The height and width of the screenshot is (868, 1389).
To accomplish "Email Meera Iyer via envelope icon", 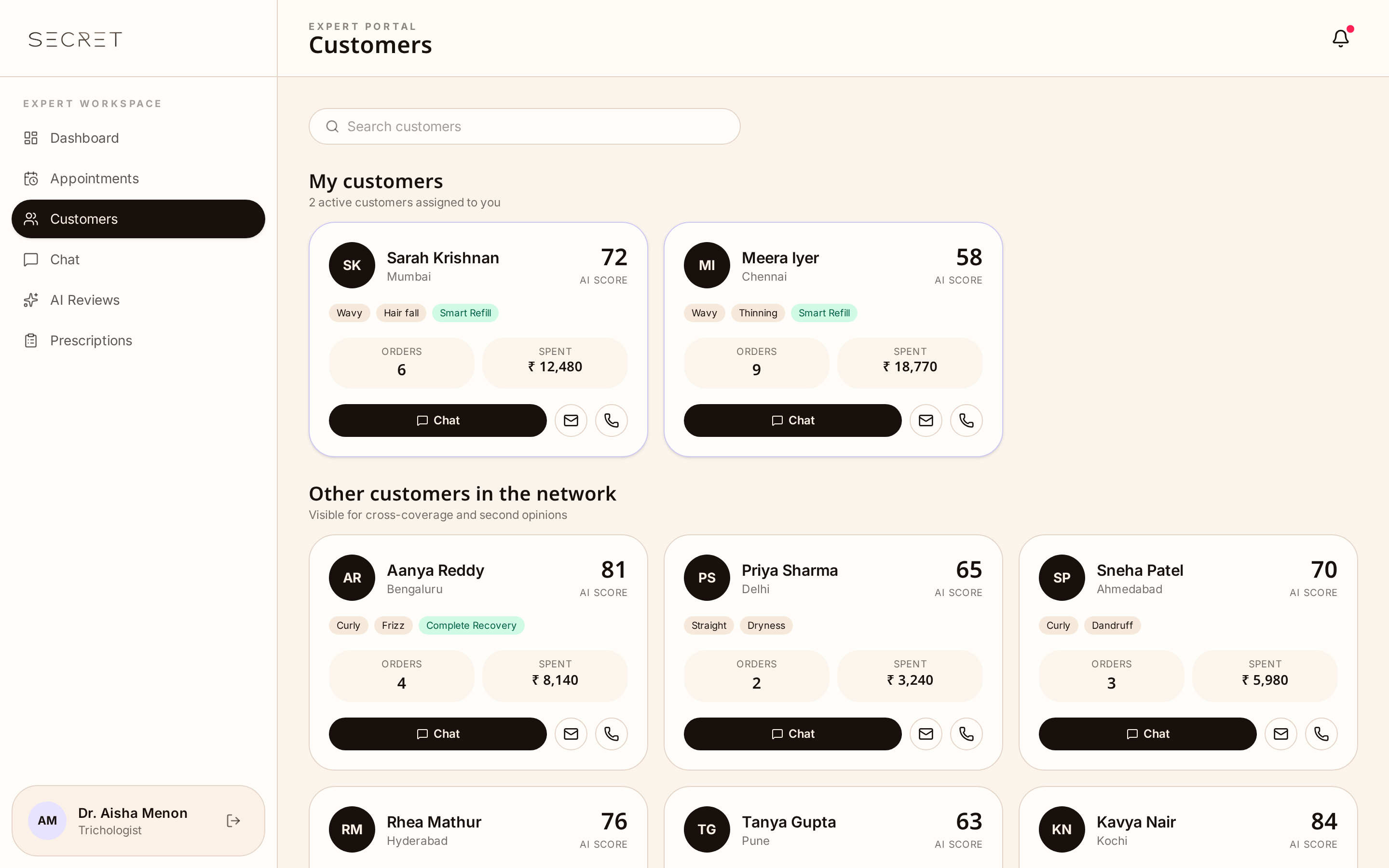I will [x=926, y=420].
